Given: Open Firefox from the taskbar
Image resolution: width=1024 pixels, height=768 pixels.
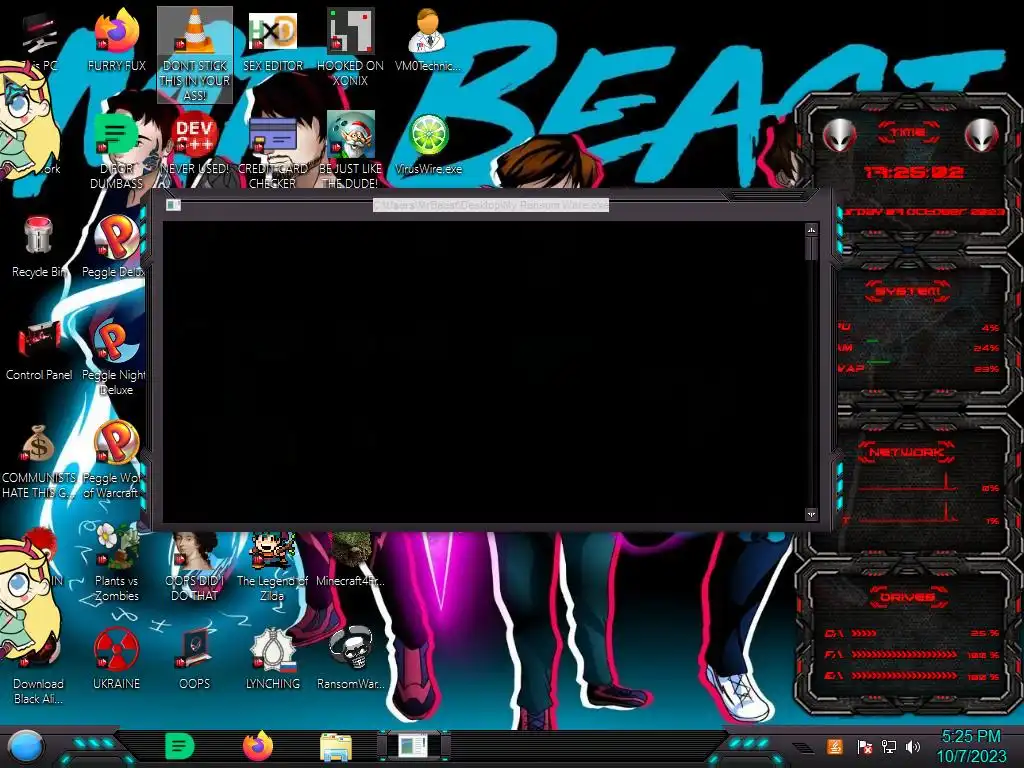Looking at the screenshot, I should click(258, 746).
